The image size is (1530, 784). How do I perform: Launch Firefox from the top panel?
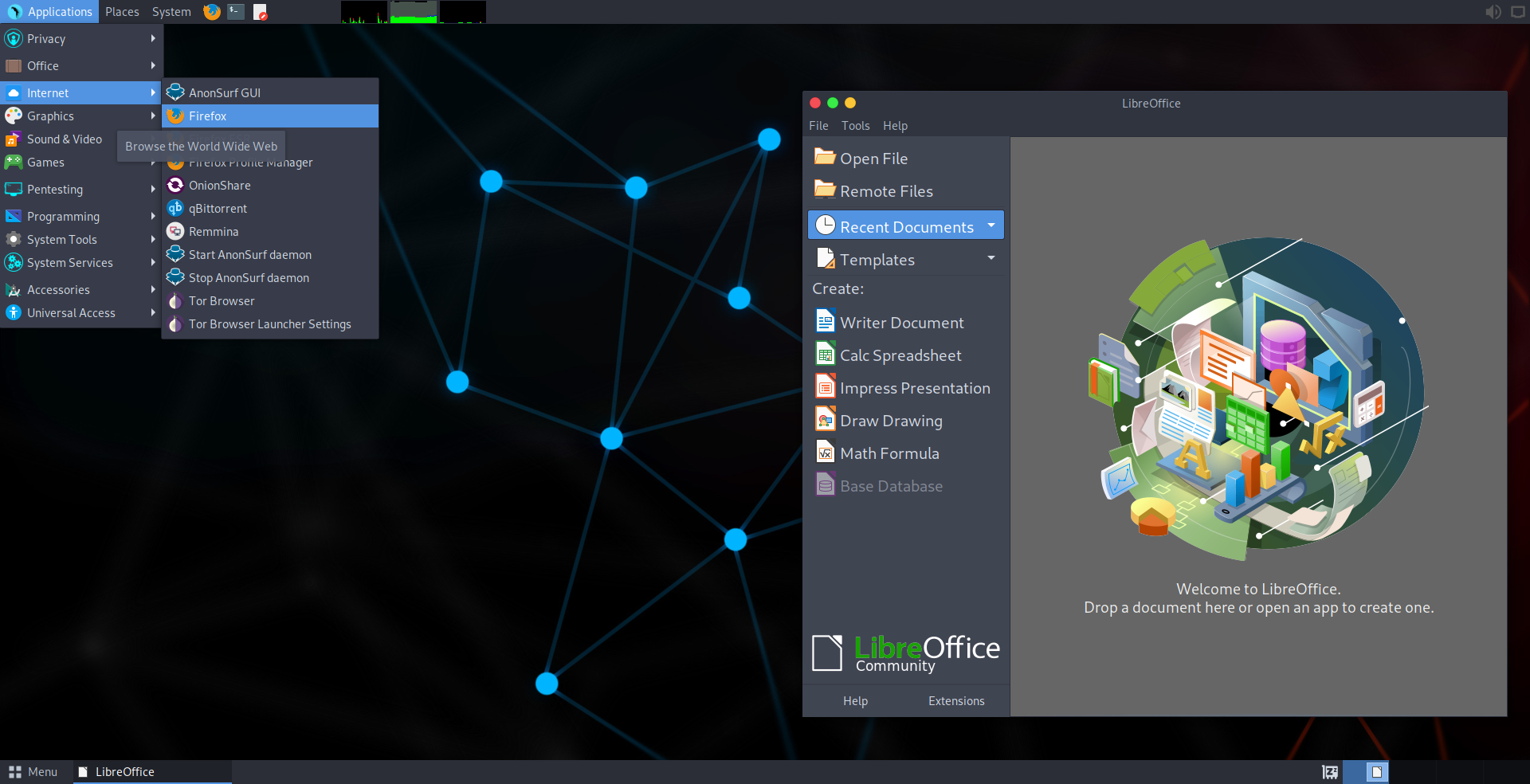210,11
